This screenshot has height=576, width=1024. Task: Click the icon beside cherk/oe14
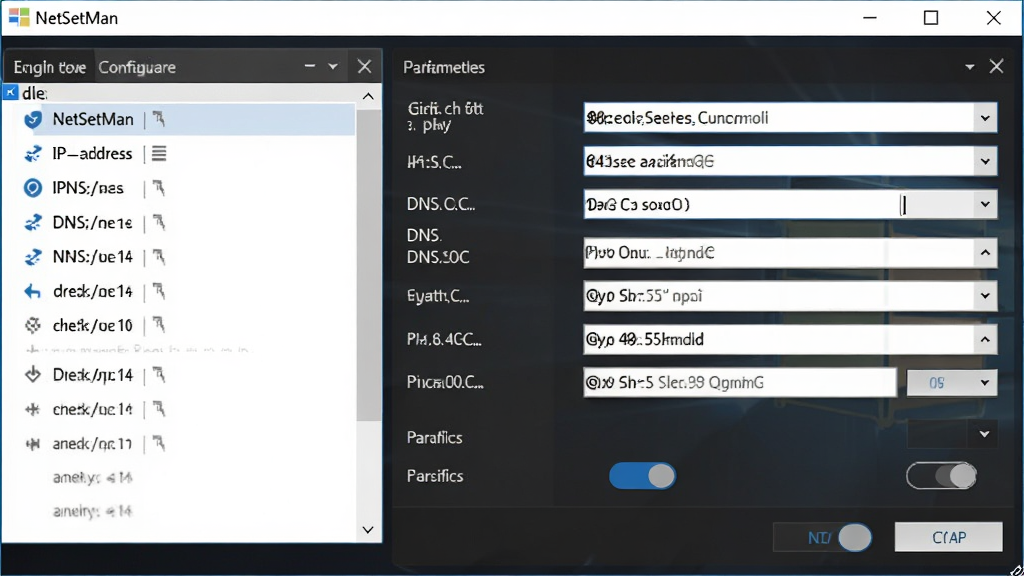pyautogui.click(x=33, y=409)
